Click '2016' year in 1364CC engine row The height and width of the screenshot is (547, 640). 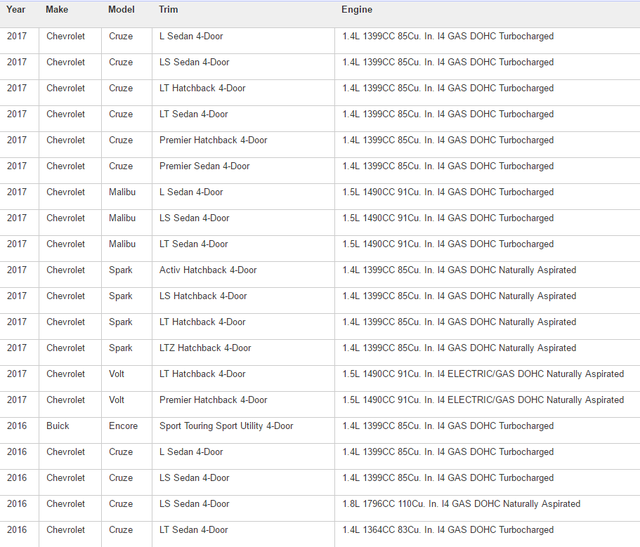(x=17, y=530)
